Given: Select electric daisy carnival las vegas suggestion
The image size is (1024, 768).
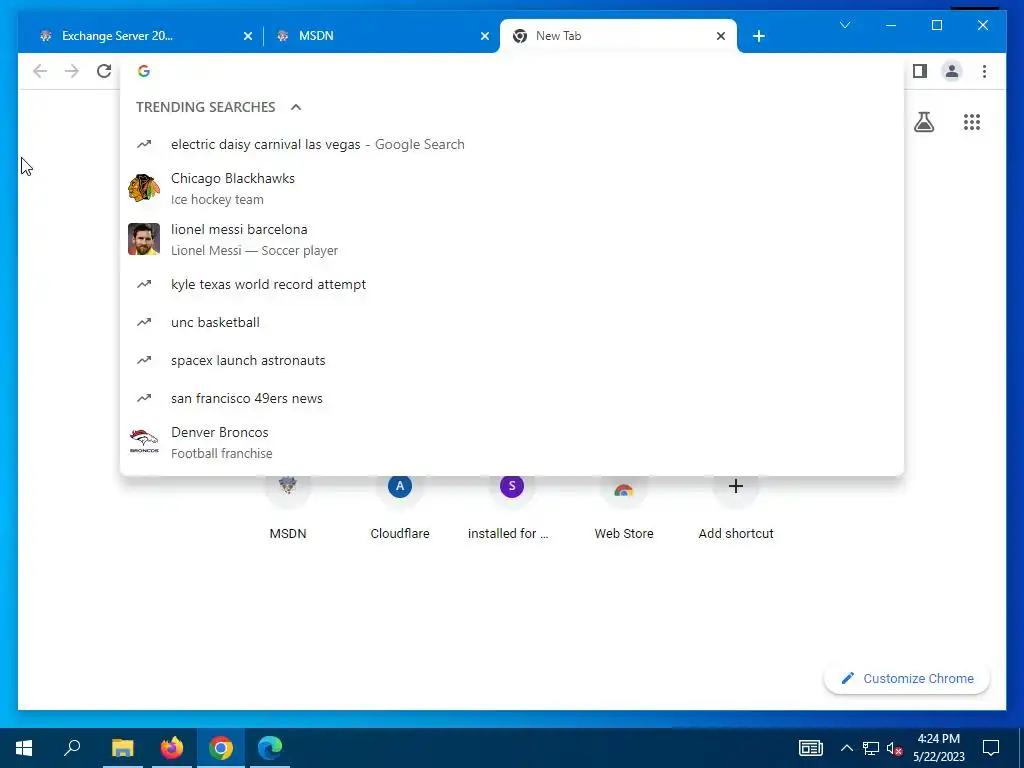Looking at the screenshot, I should [512, 144].
